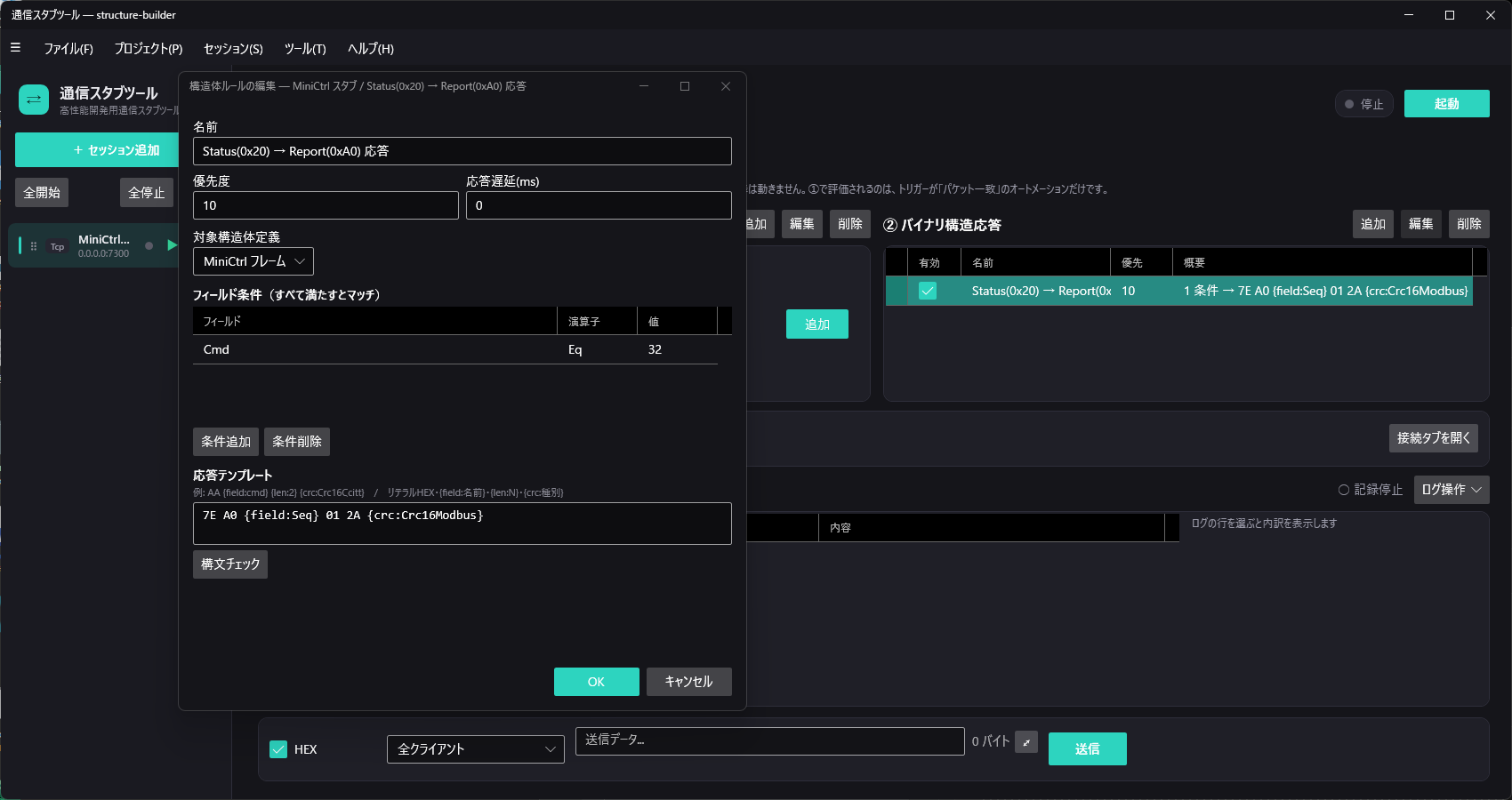
Task: Click 編集 in binary structure response panel header
Action: point(1421,224)
